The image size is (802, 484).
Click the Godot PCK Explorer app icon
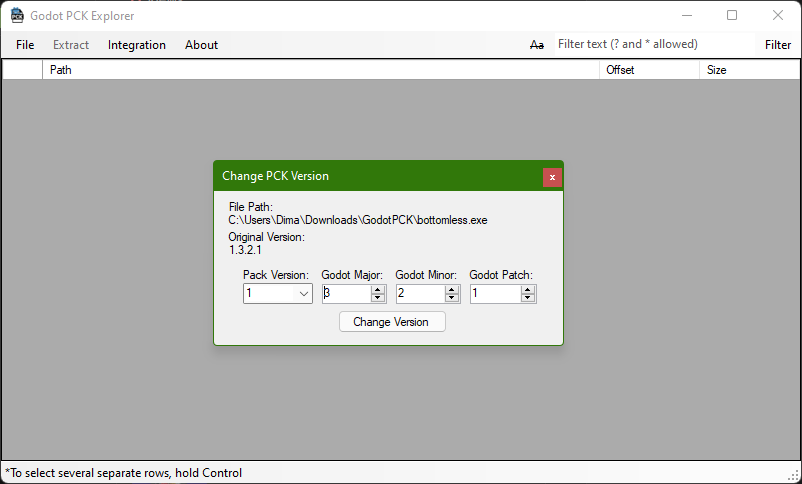coord(17,15)
